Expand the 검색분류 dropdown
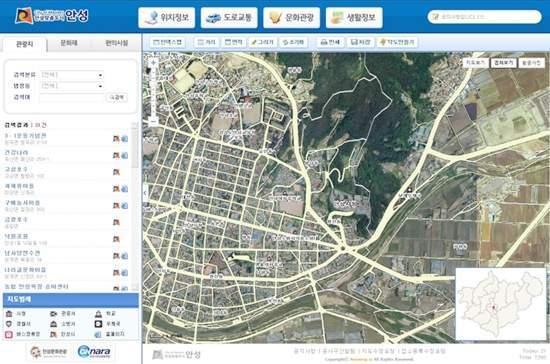550x364 pixels. [72, 75]
